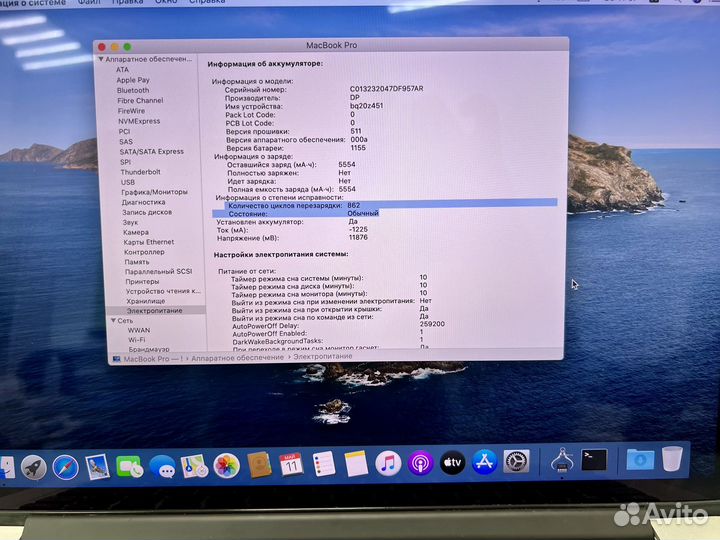The height and width of the screenshot is (540, 720).
Task: Select Память in the sidebar
Action: click(x=137, y=262)
